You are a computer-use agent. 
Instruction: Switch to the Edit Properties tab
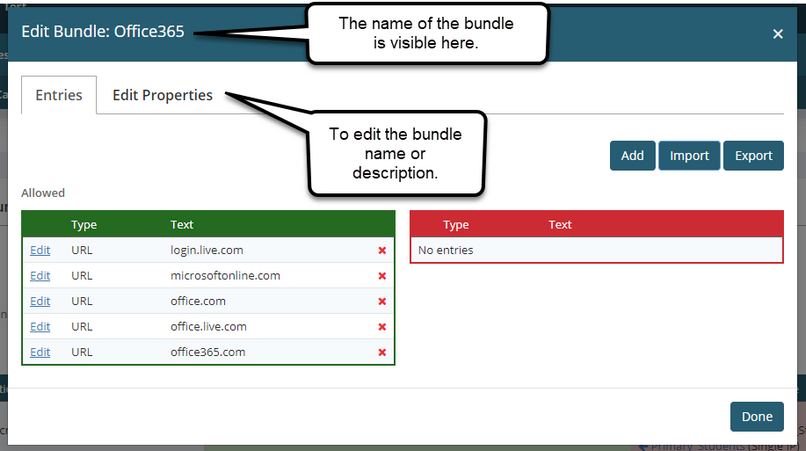pos(162,95)
